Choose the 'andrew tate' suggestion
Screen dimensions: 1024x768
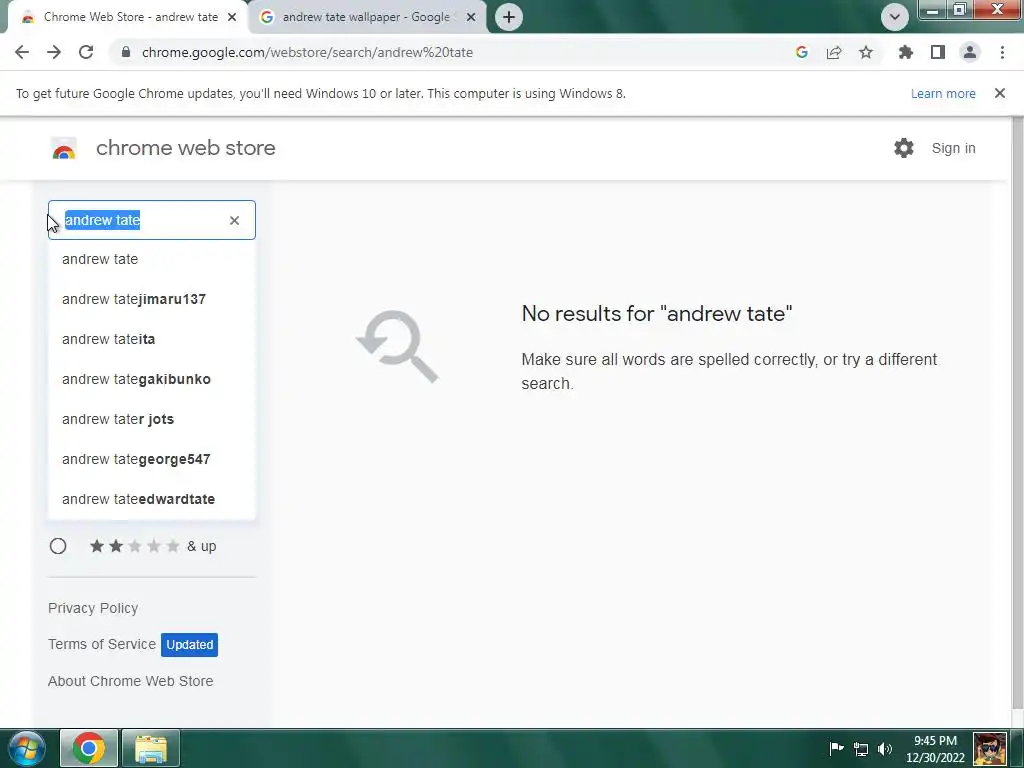coord(152,259)
